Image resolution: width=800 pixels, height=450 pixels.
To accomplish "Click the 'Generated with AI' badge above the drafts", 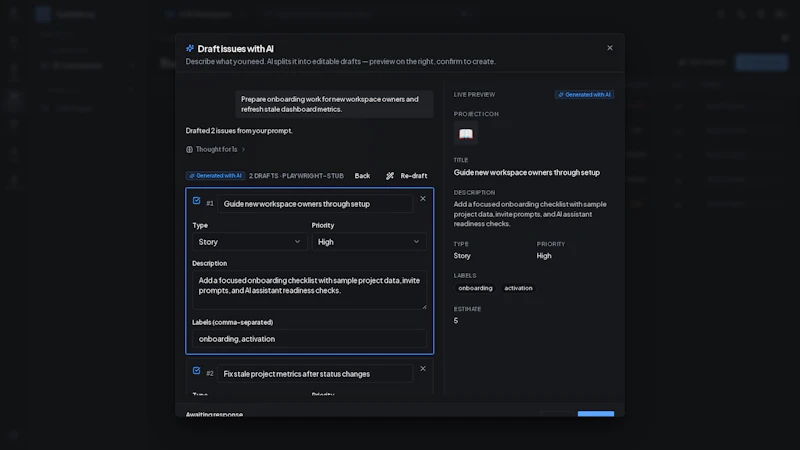I will (x=215, y=176).
